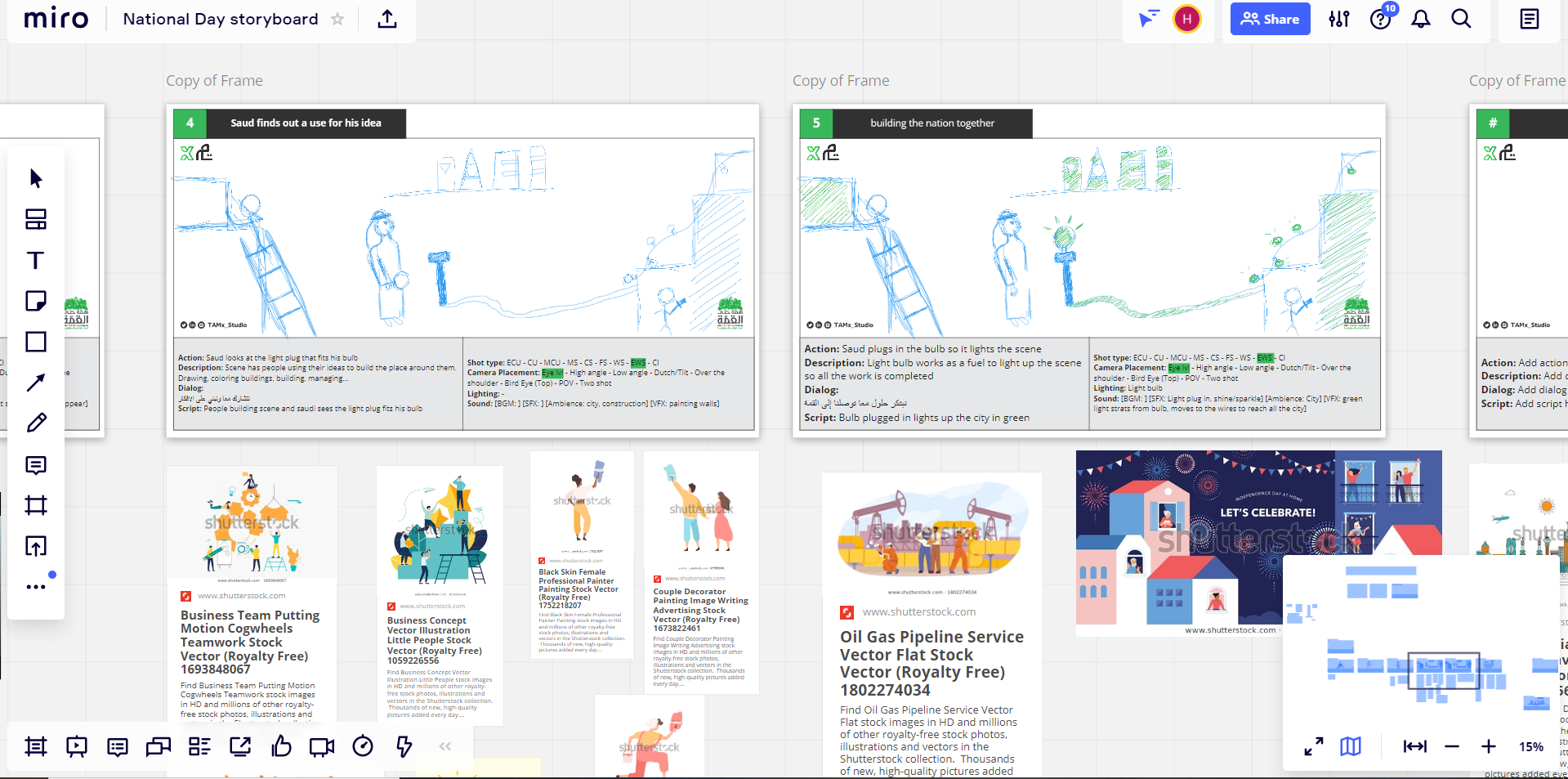Start video chat camera icon
Image resolution: width=1568 pixels, height=779 pixels.
pos(322,745)
